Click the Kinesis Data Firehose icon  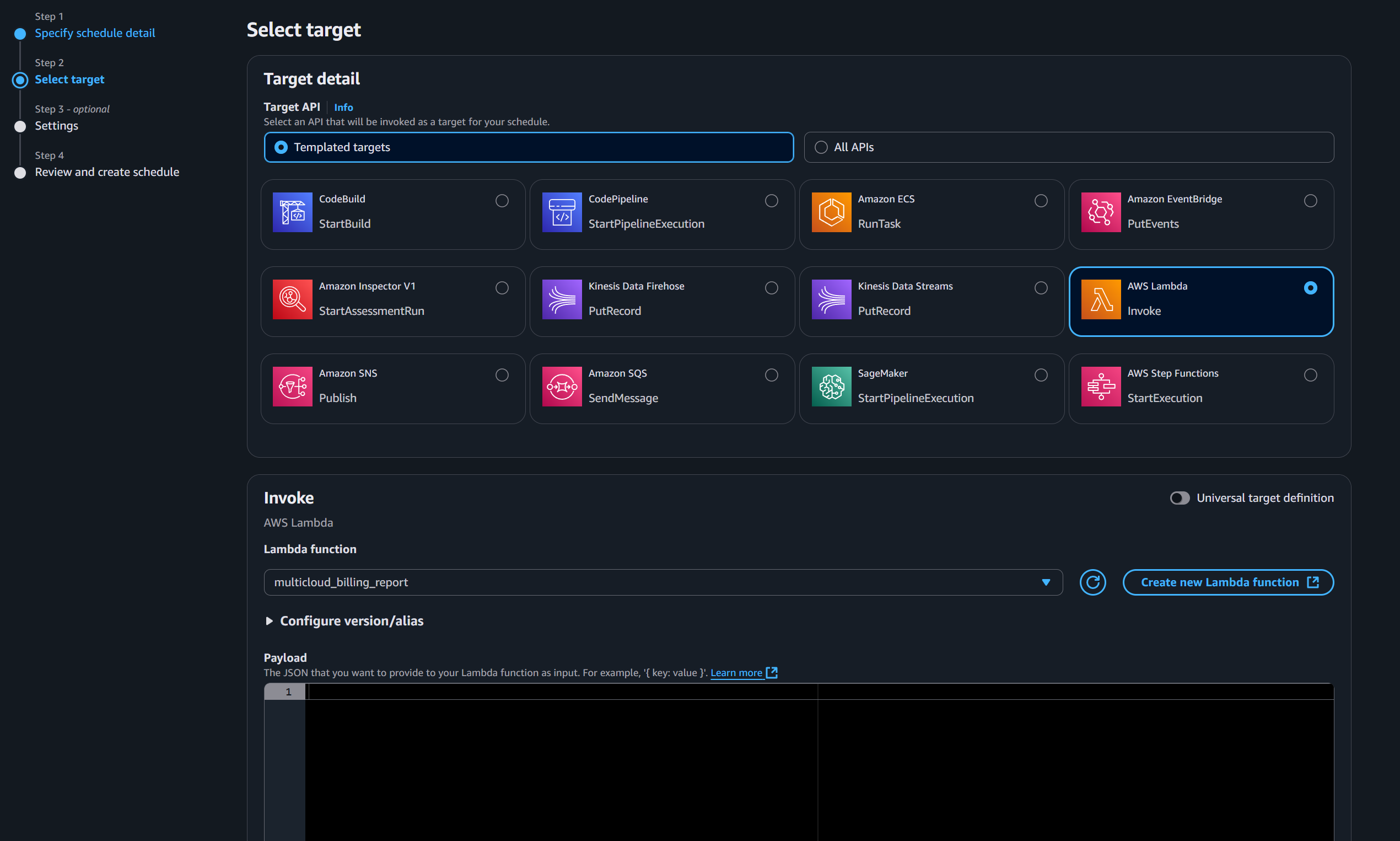[562, 299]
